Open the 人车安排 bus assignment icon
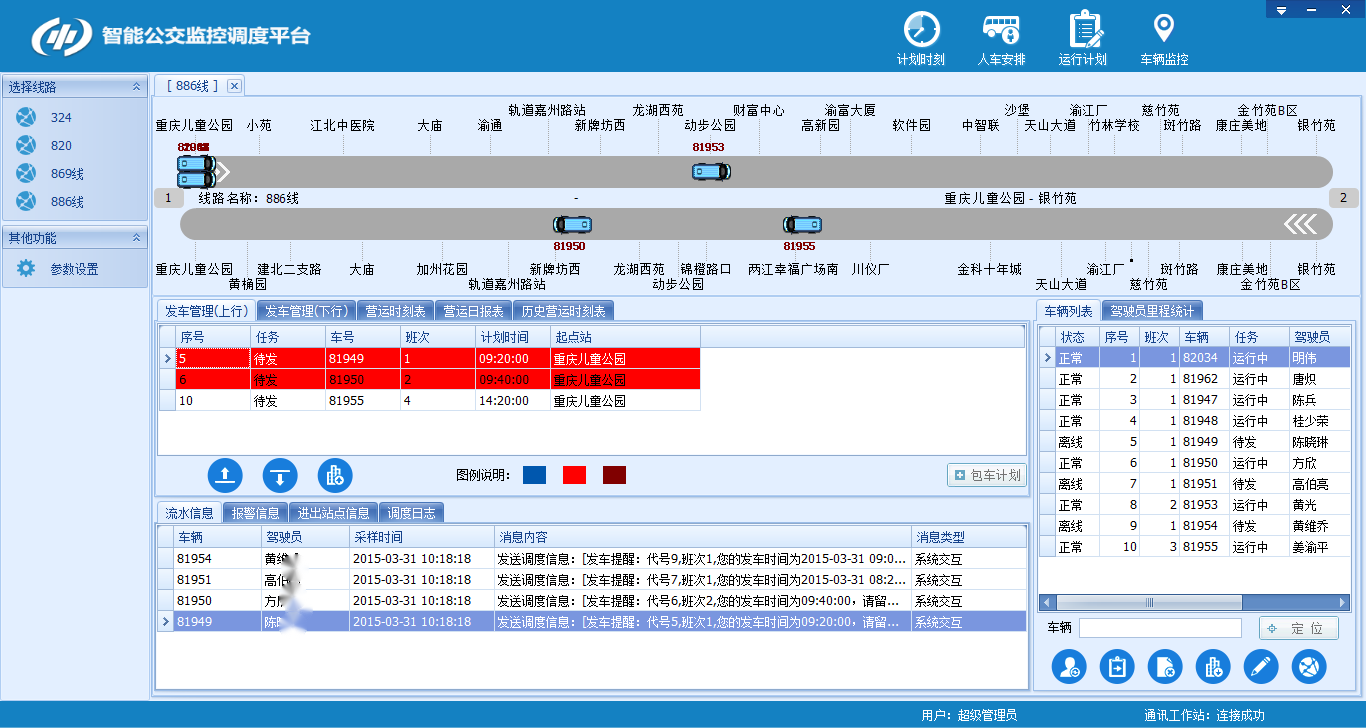 (x=1001, y=30)
